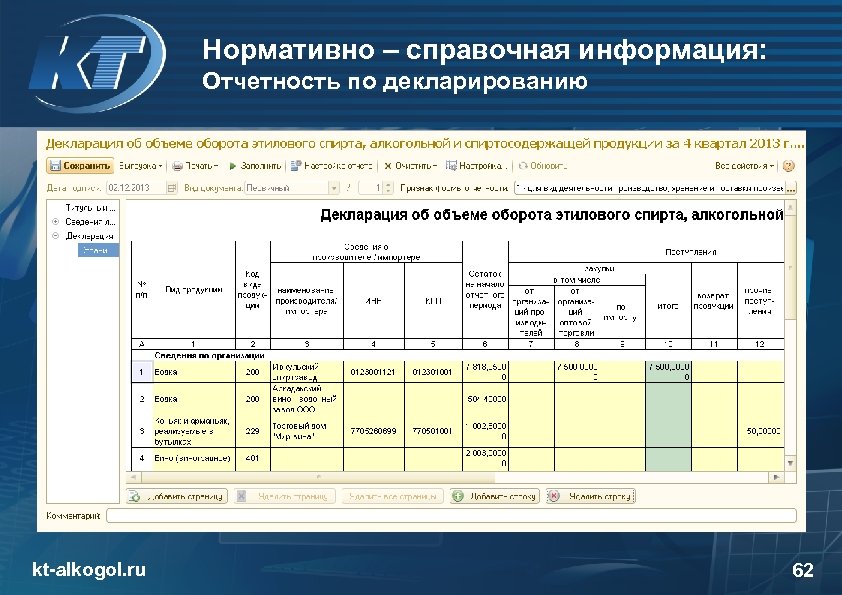This screenshot has width=842, height=595.
Task: Click the green Итого cell in row 1
Action: coord(668,372)
